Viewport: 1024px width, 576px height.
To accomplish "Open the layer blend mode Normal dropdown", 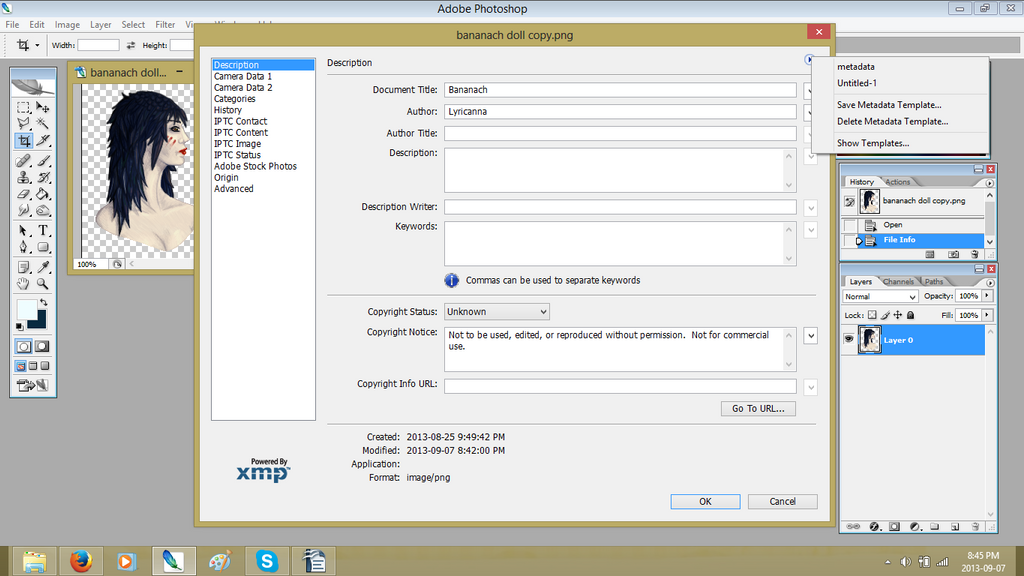I will (x=880, y=296).
